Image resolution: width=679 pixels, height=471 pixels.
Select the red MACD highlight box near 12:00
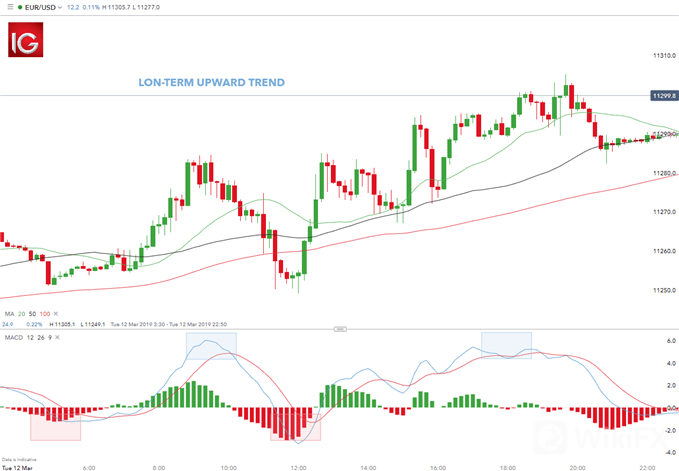pos(295,424)
